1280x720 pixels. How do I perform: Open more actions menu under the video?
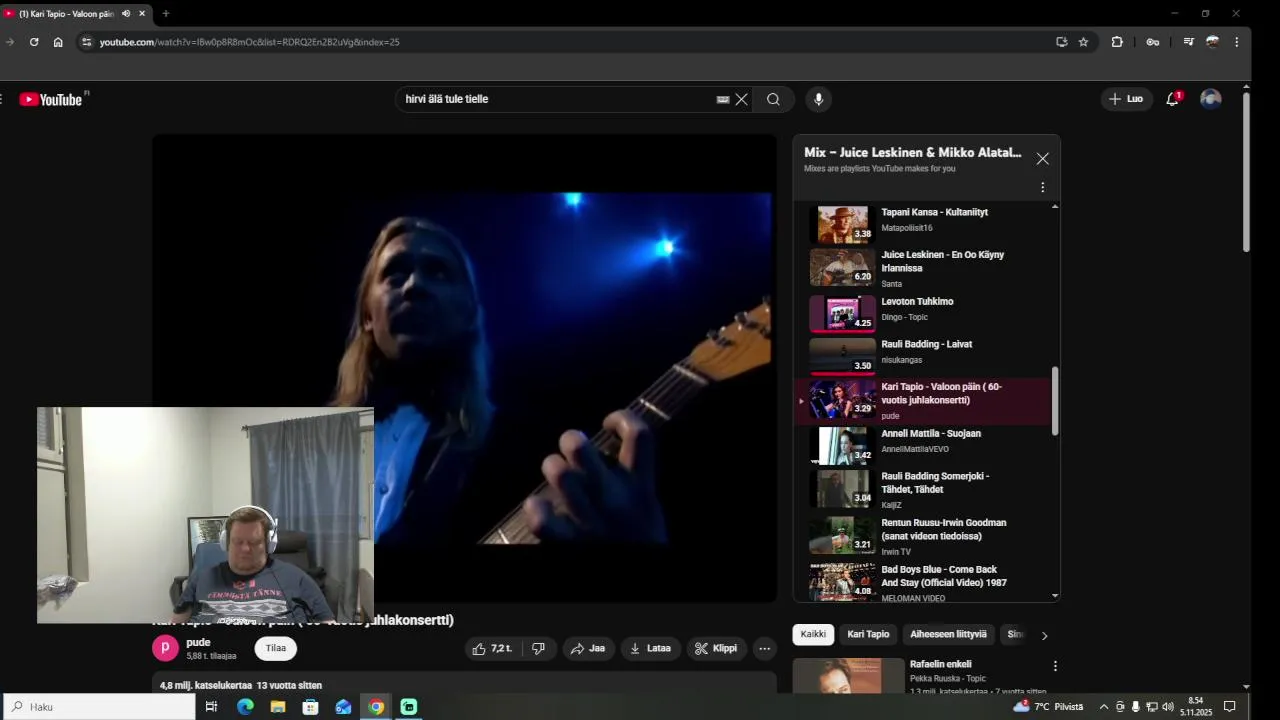point(764,648)
